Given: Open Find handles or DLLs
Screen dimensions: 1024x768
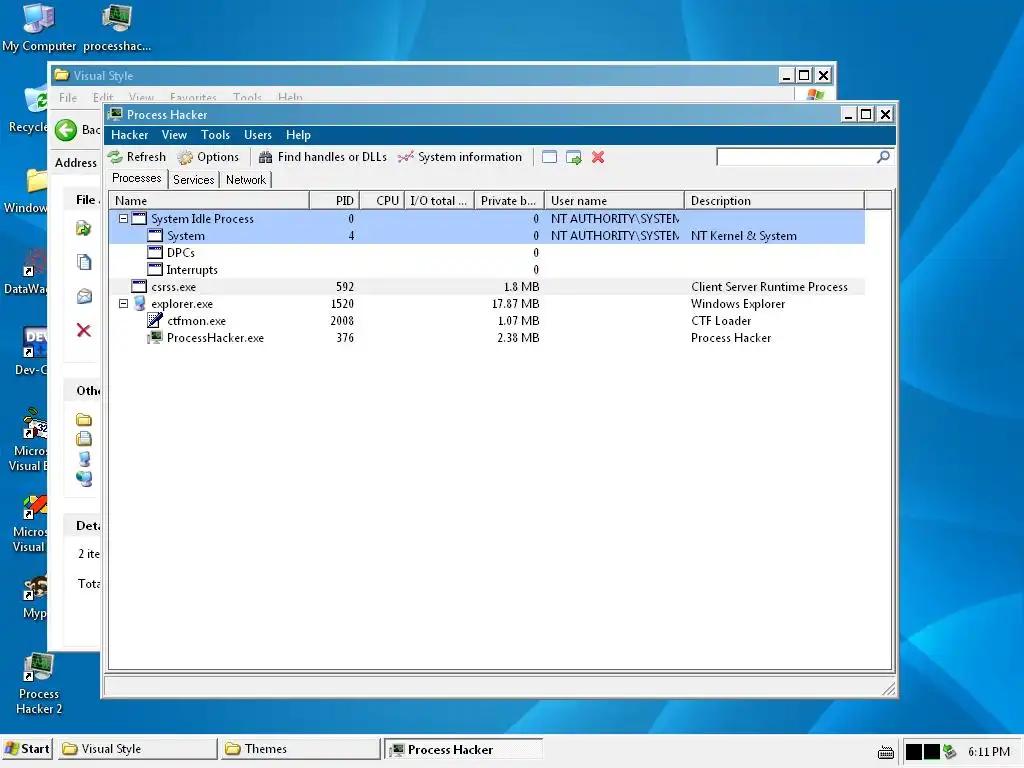Looking at the screenshot, I should pos(323,157).
